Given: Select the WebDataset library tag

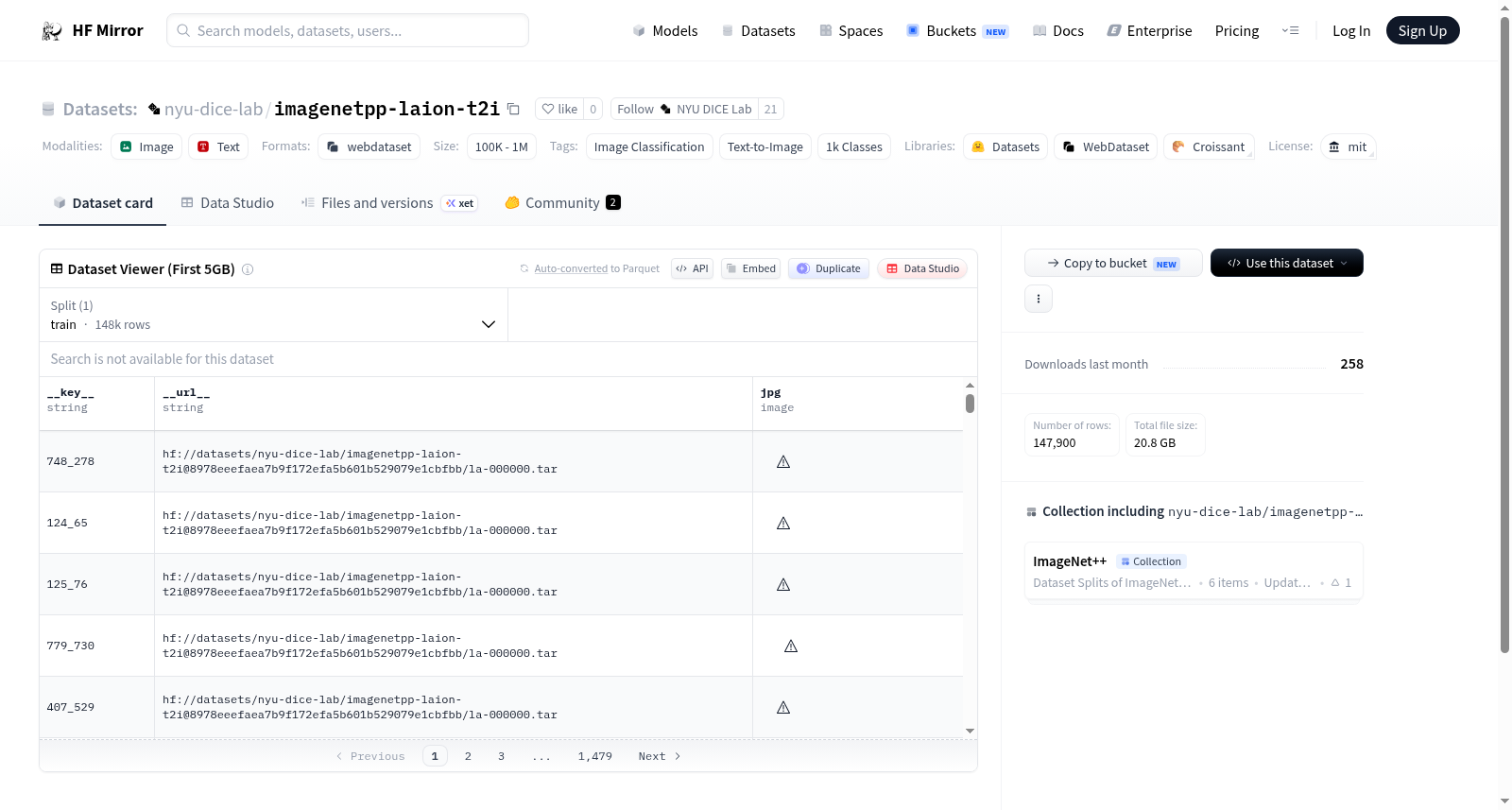Looking at the screenshot, I should pyautogui.click(x=1106, y=146).
